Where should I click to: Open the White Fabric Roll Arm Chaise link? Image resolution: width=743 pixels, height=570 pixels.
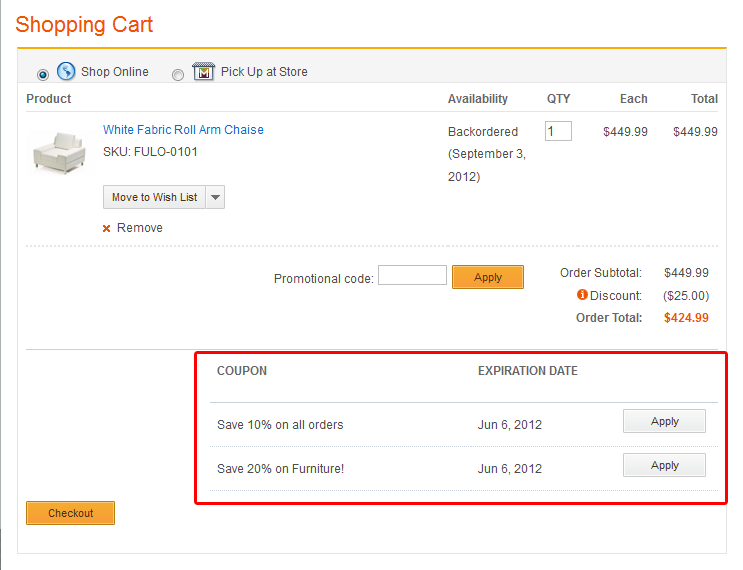(x=183, y=130)
